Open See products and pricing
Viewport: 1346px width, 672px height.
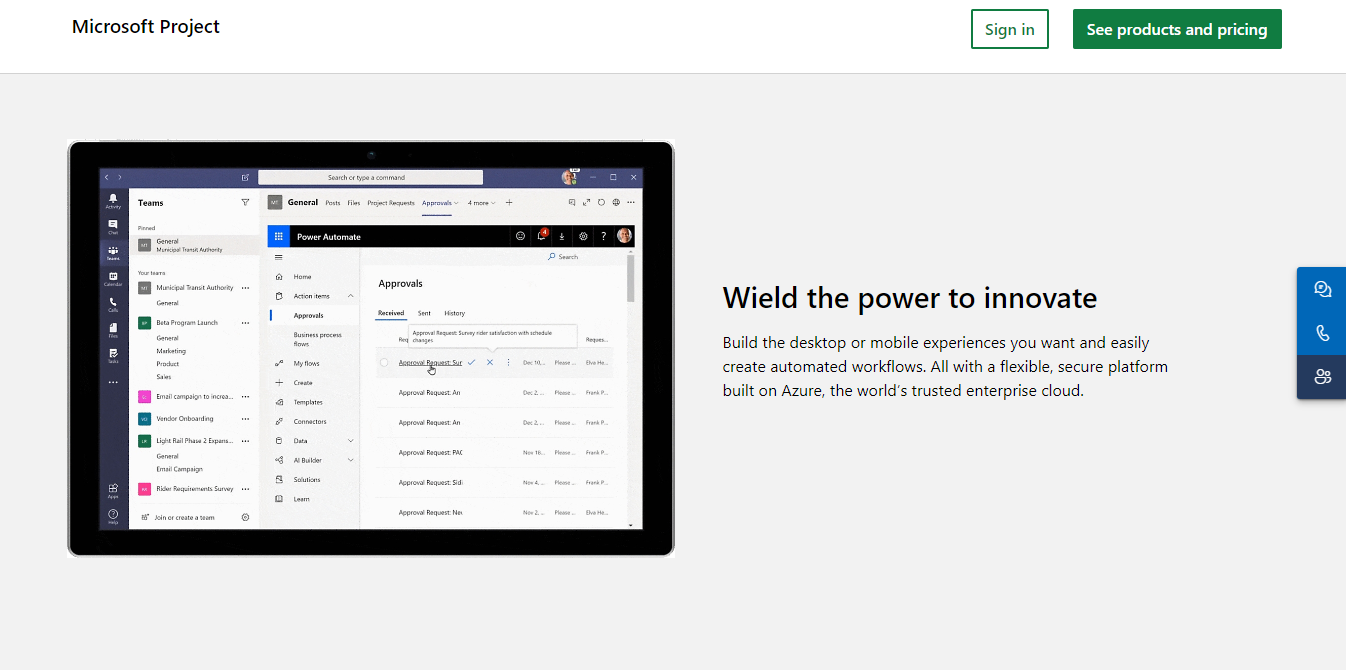[1177, 29]
